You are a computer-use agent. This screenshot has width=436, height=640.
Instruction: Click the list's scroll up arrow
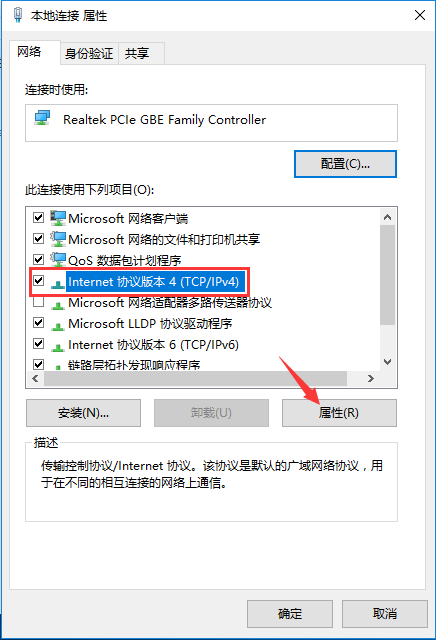pos(387,217)
